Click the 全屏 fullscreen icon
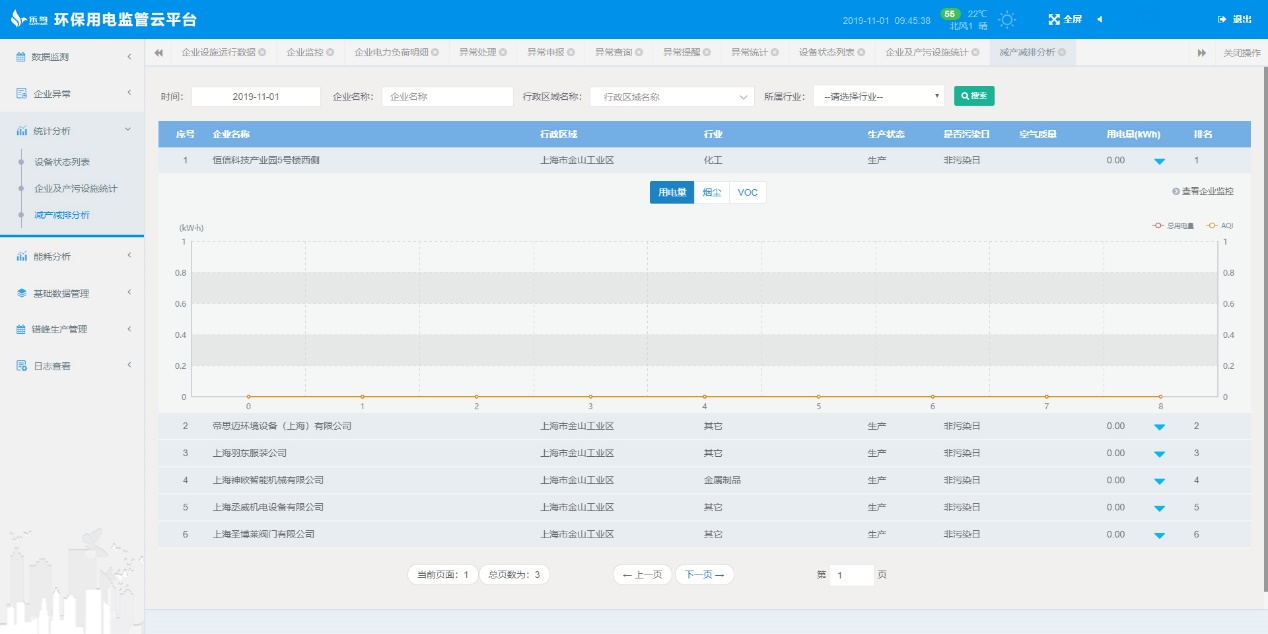Image resolution: width=1268 pixels, height=634 pixels. coord(1054,19)
